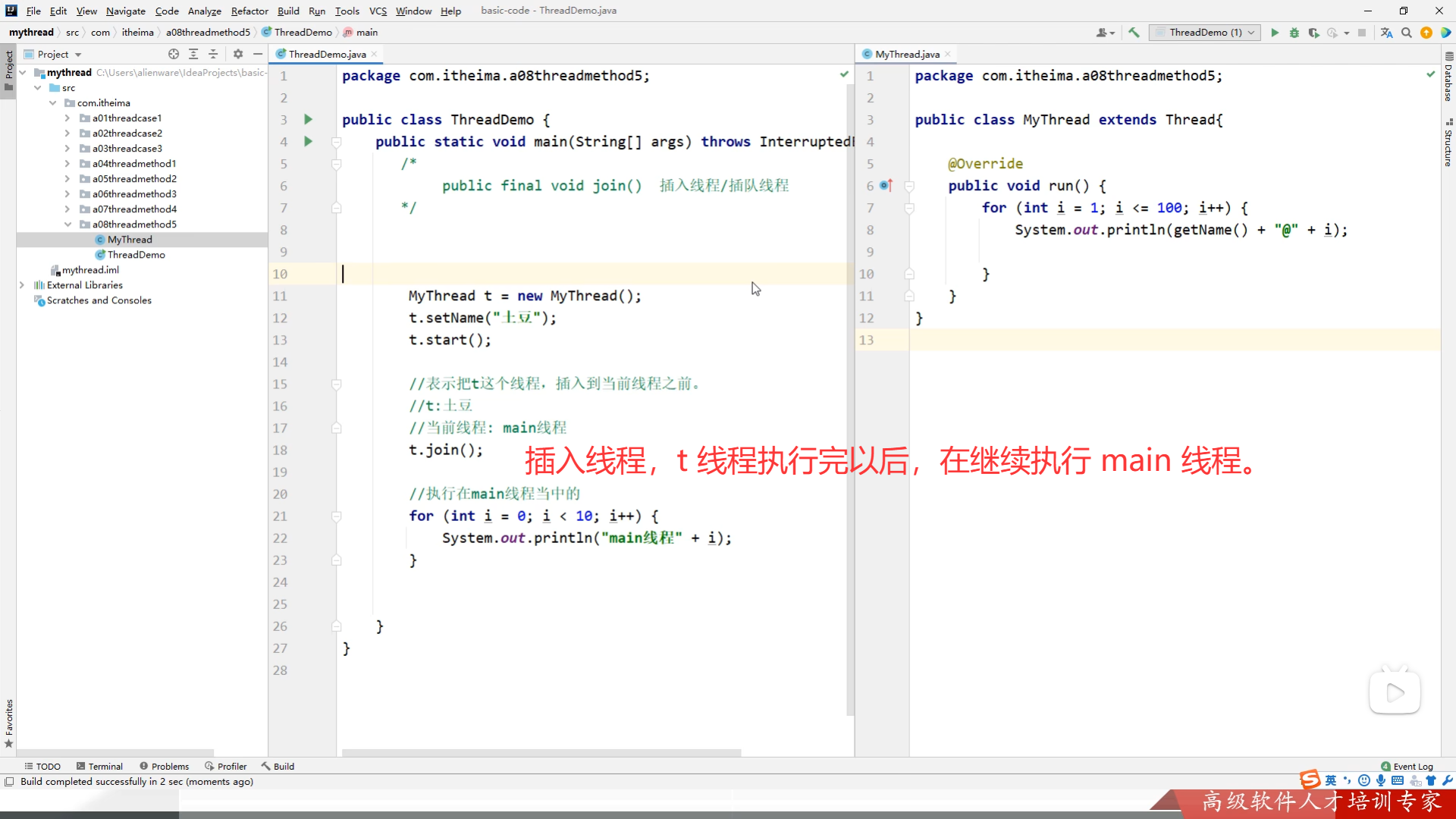The width and height of the screenshot is (1456, 819).
Task: Run ThreadDemo with green play button
Action: 1275,33
